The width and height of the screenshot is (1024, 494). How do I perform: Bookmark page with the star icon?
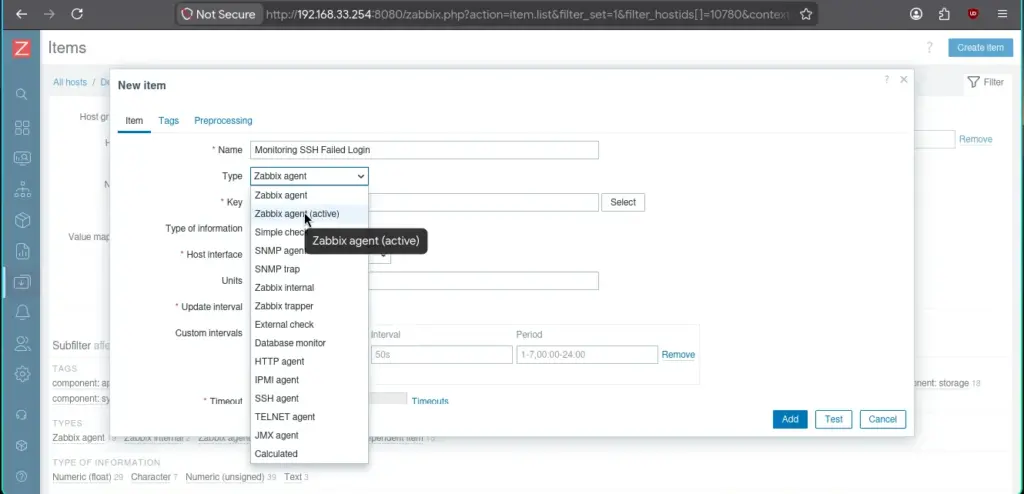tap(806, 14)
